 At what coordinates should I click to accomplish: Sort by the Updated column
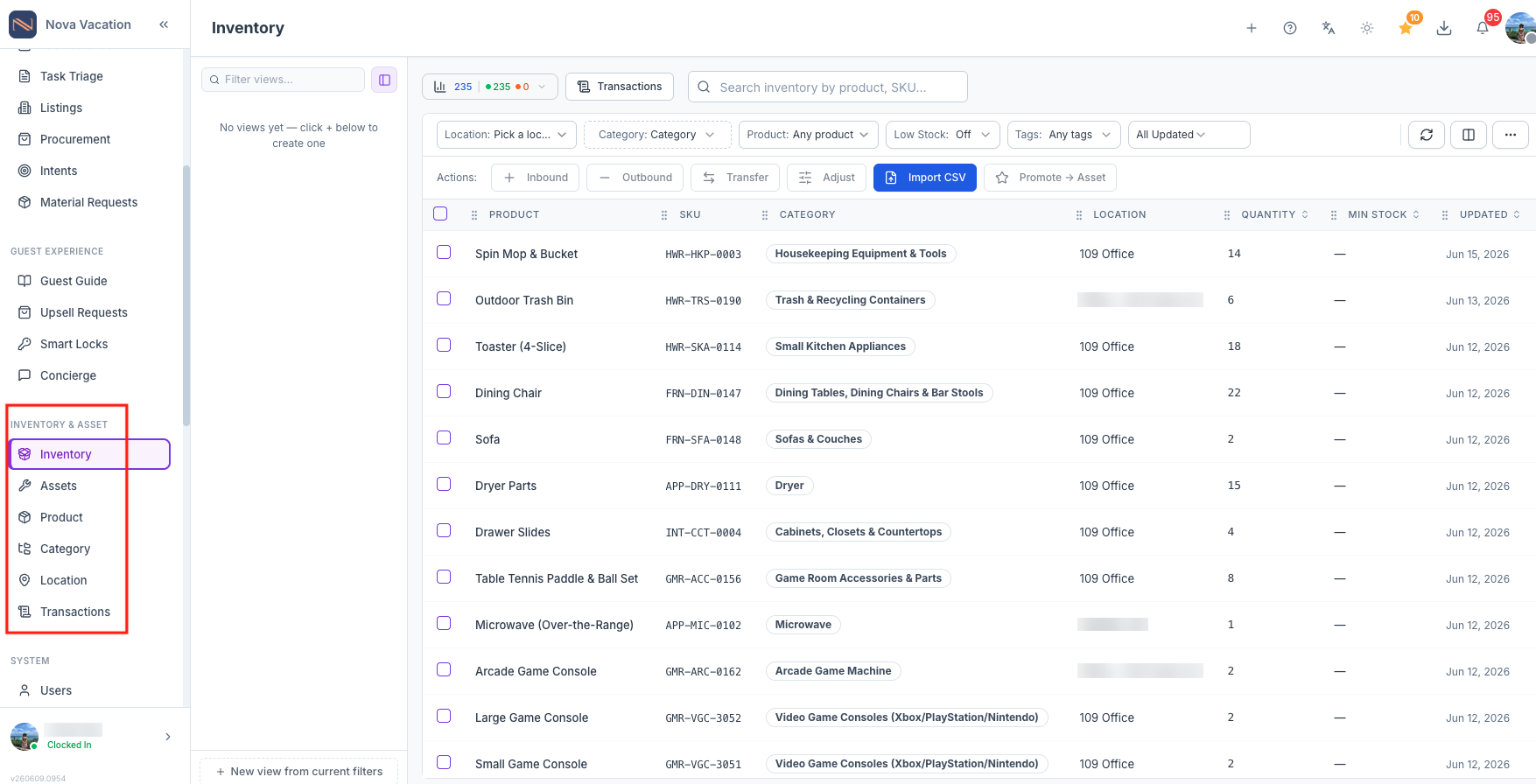(1490, 214)
